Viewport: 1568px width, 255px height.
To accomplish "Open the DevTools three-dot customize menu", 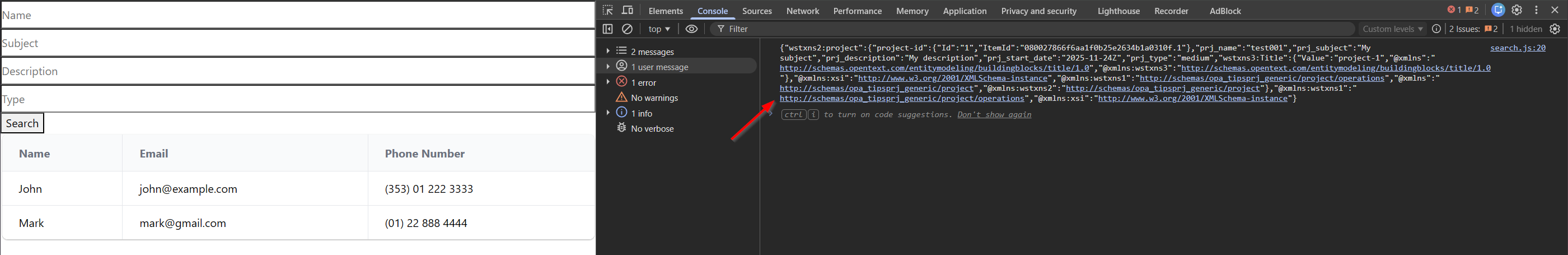I will (x=1536, y=11).
